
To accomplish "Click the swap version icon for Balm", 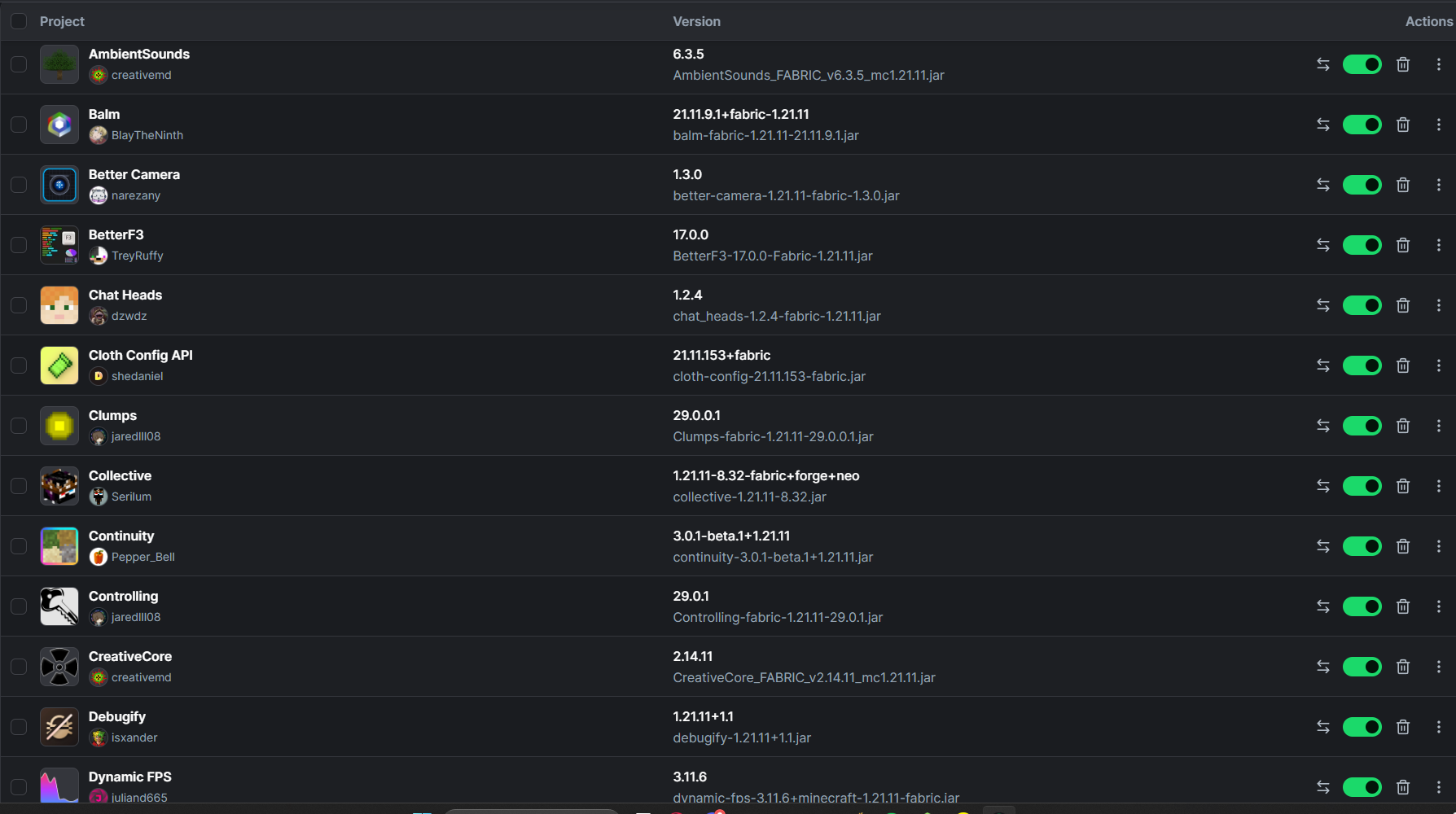I will click(x=1323, y=125).
